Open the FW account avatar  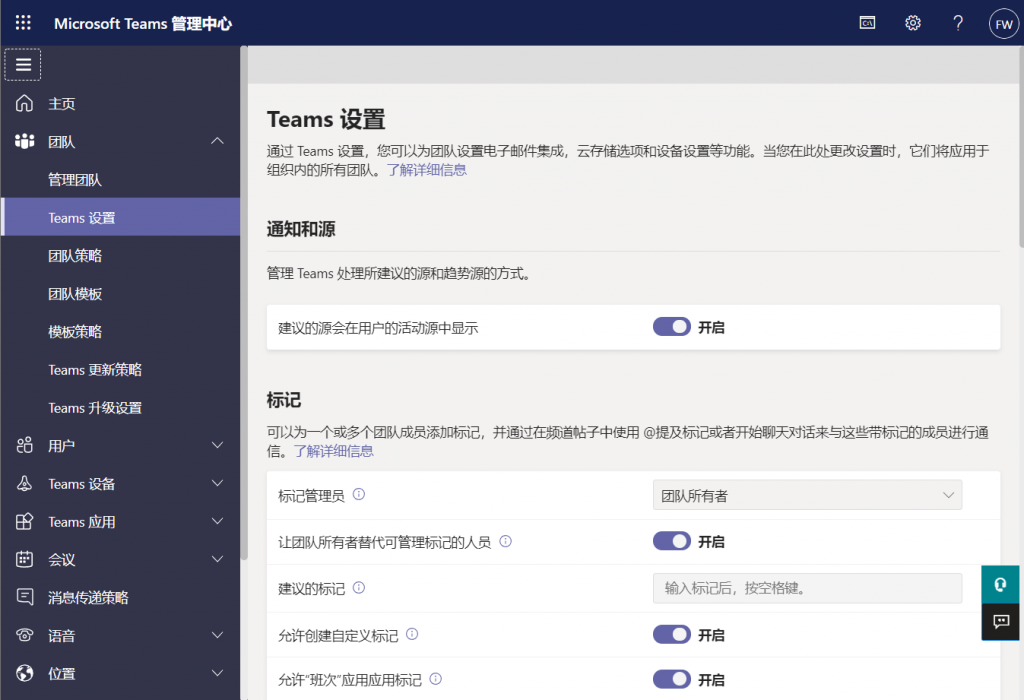pos(1004,24)
